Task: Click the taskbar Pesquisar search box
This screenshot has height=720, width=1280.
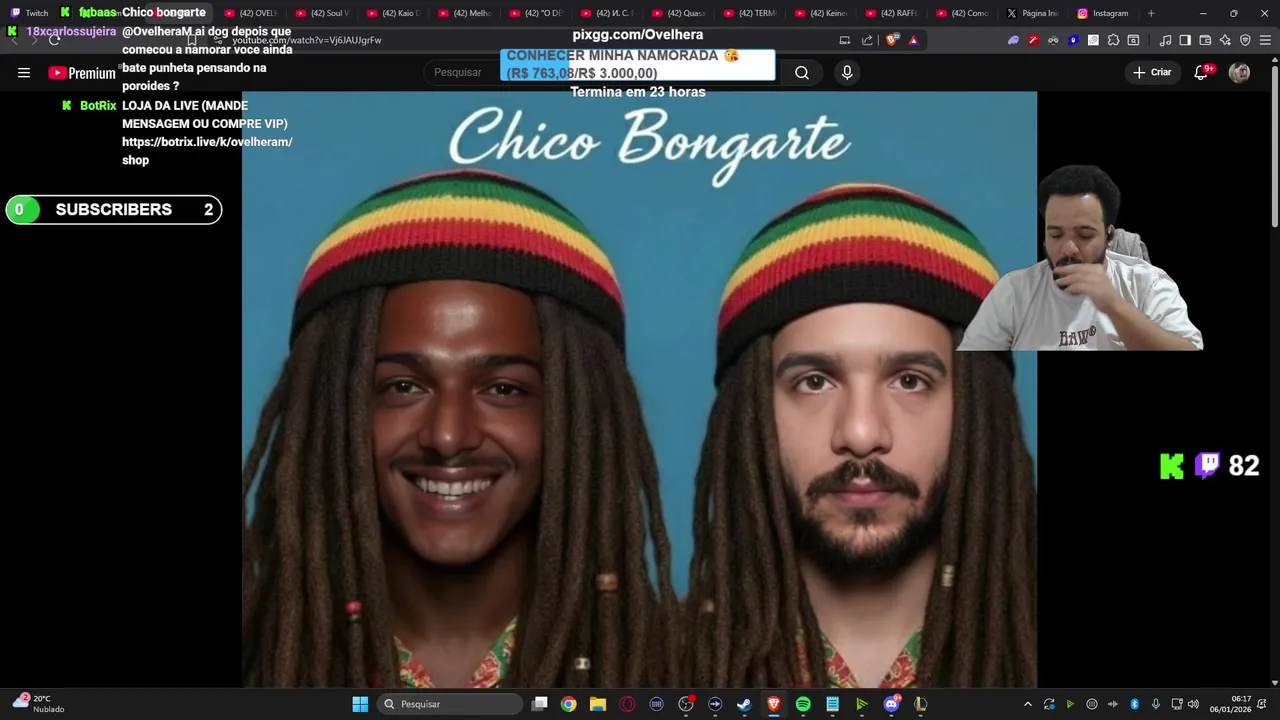Action: [x=450, y=704]
